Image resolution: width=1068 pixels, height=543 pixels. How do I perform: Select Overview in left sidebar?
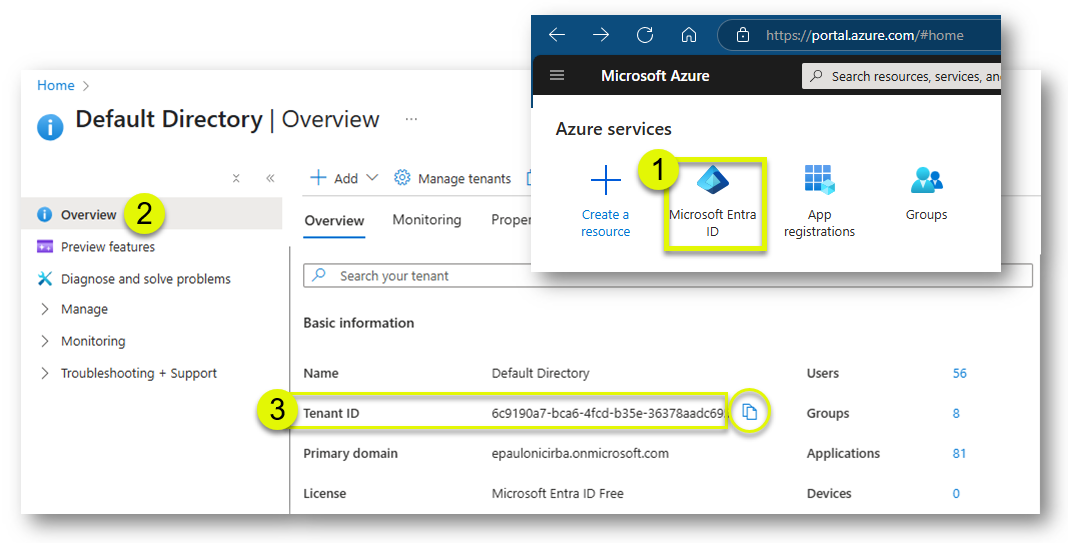tap(152, 215)
